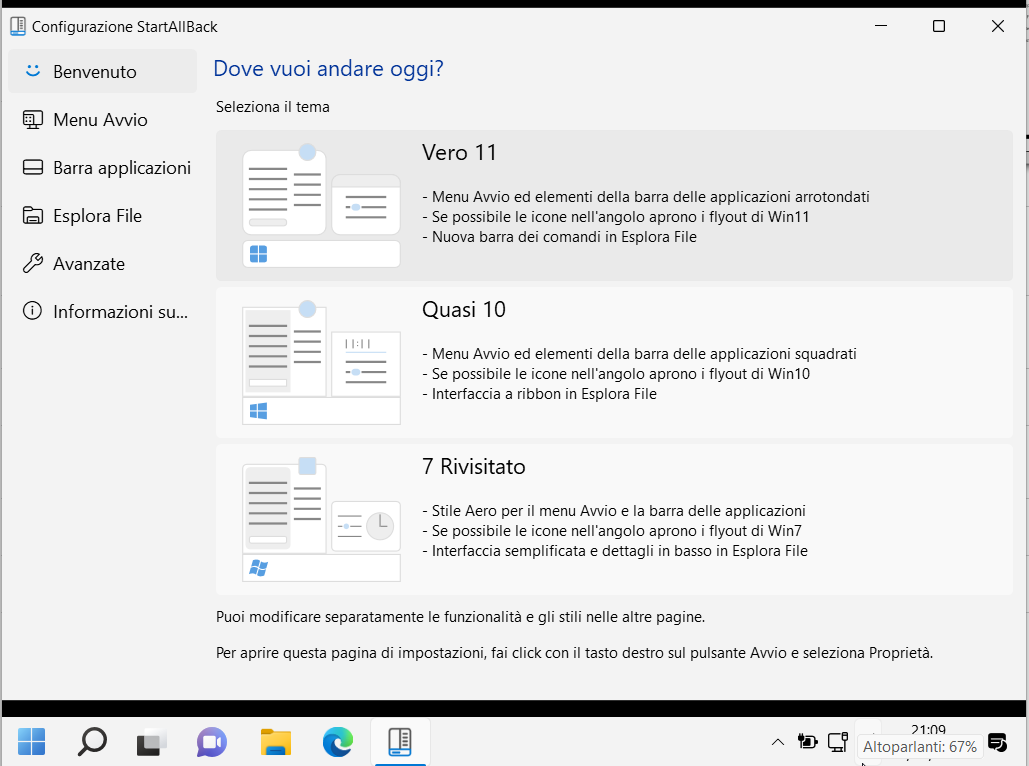Viewport: 1029px width, 766px height.
Task: Open the notification center icon
Action: 998,742
